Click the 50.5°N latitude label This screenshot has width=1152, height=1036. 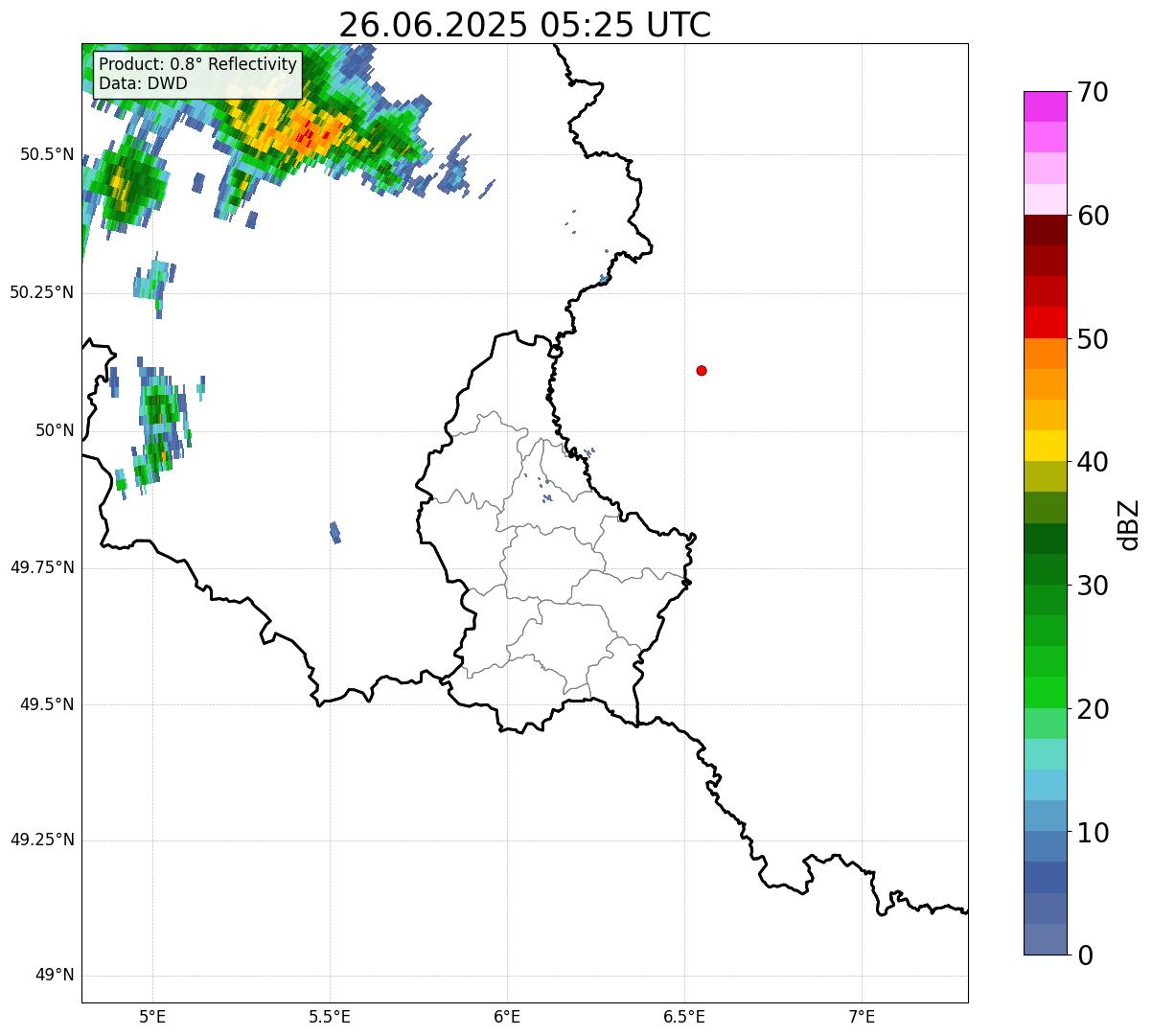46,154
